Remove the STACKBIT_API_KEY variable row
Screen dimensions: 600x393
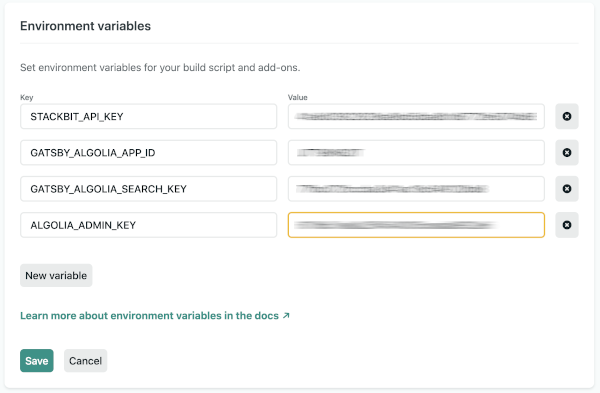[567, 116]
